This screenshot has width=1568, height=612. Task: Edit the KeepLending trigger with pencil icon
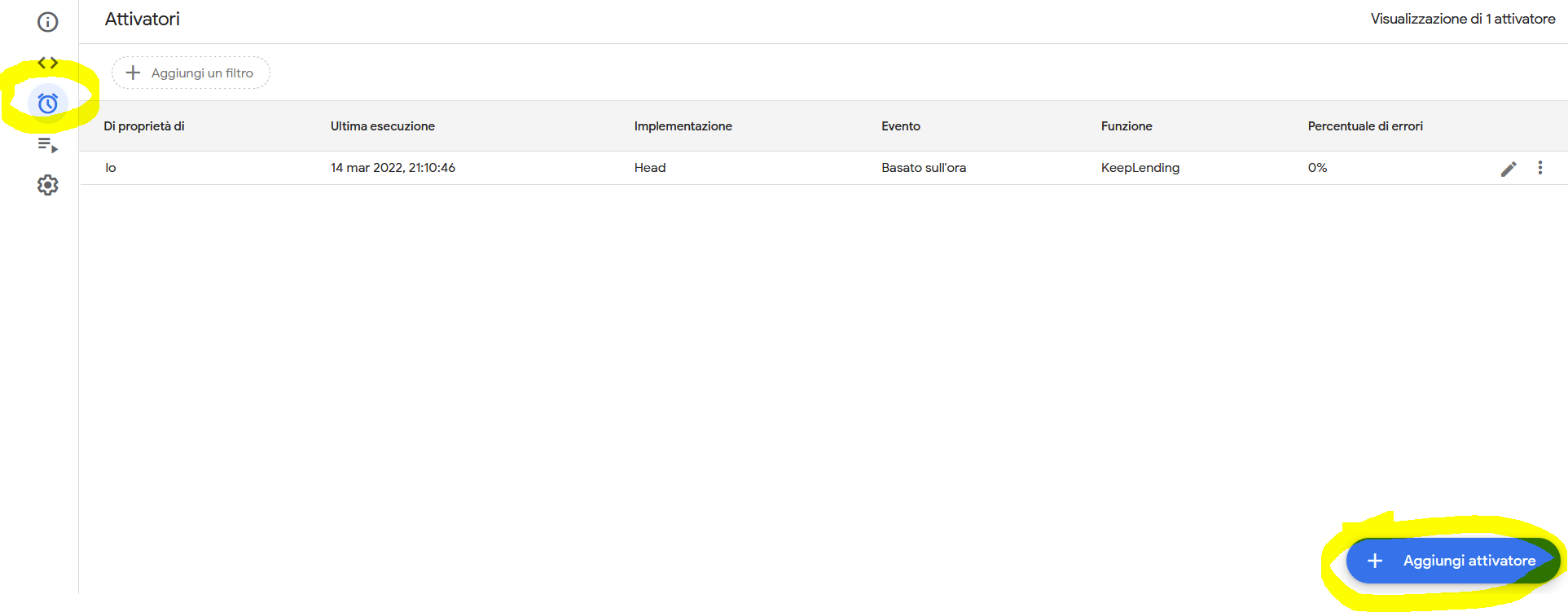1509,169
